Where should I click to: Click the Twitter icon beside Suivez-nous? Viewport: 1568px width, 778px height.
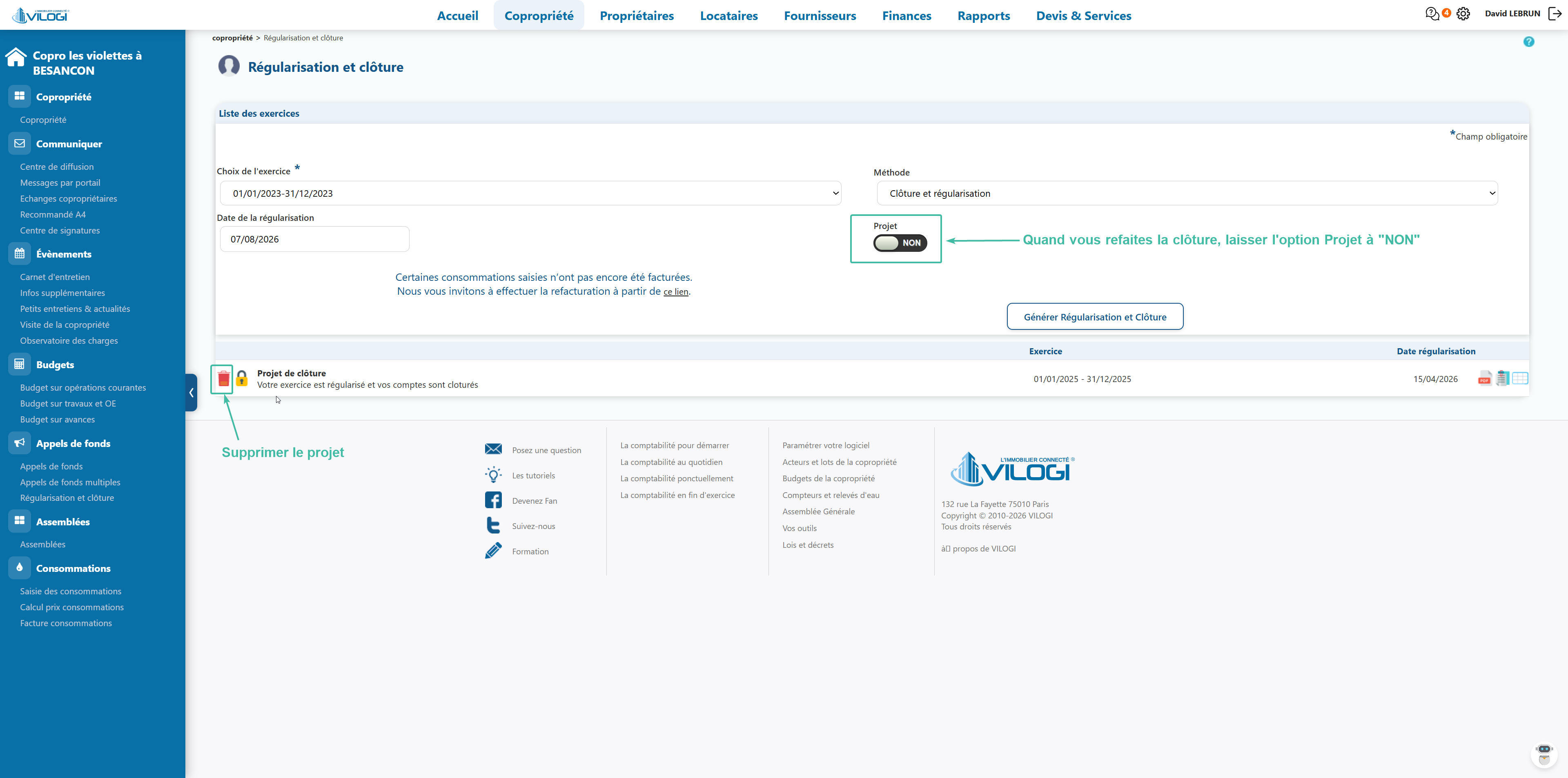pos(493,526)
